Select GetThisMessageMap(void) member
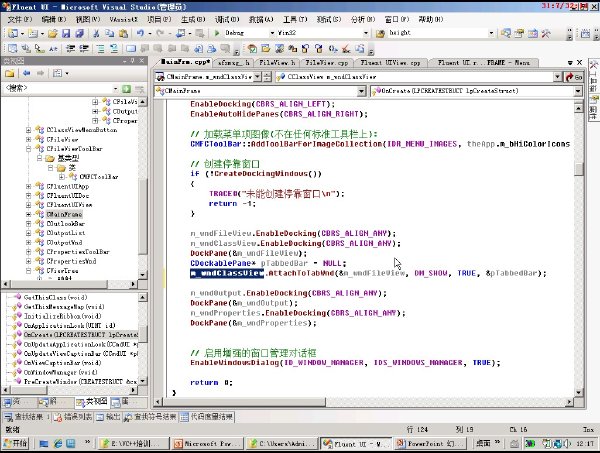Image resolution: width=600 pixels, height=453 pixels. click(x=64, y=307)
